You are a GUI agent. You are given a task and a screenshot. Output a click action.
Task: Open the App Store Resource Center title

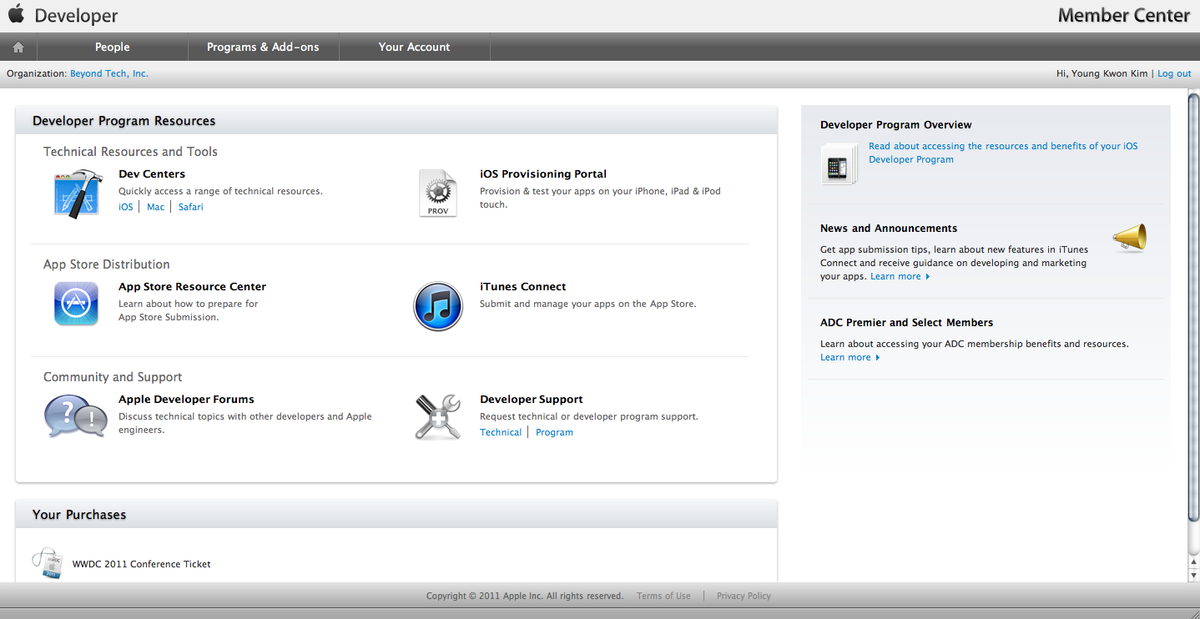pyautogui.click(x=192, y=287)
